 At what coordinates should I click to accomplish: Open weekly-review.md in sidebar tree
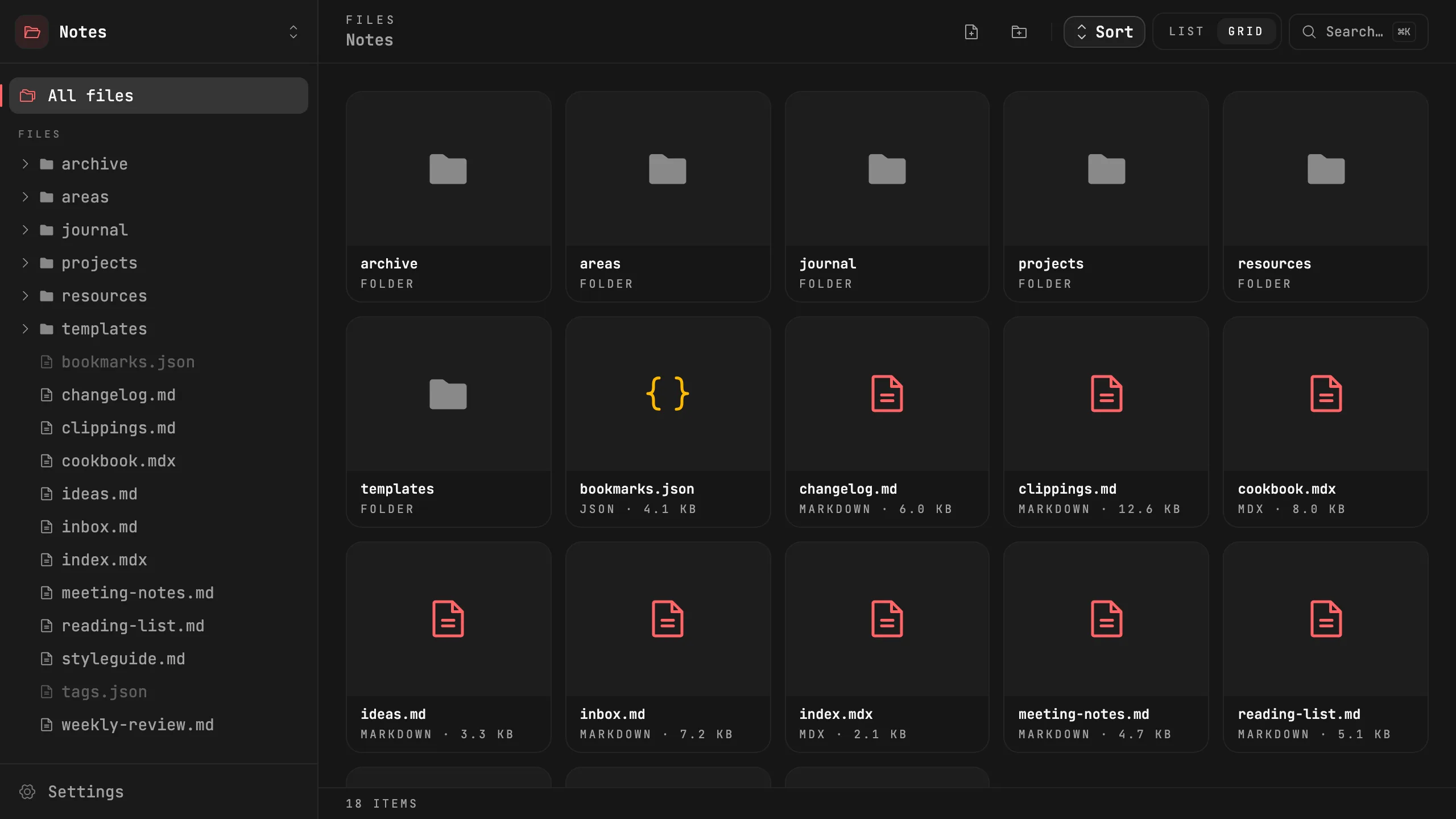pos(159,725)
